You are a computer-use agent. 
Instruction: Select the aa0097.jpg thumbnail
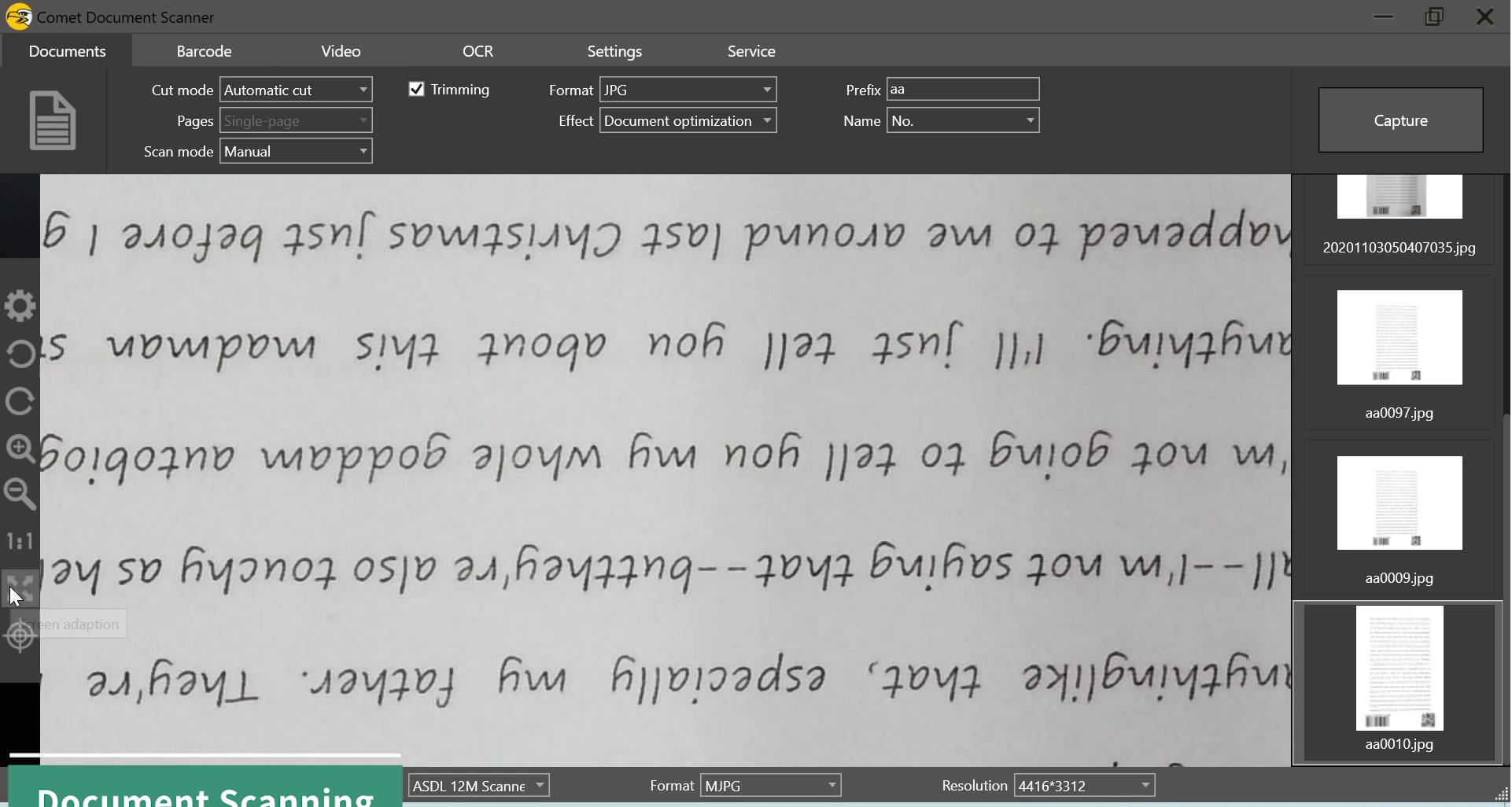[x=1399, y=338]
